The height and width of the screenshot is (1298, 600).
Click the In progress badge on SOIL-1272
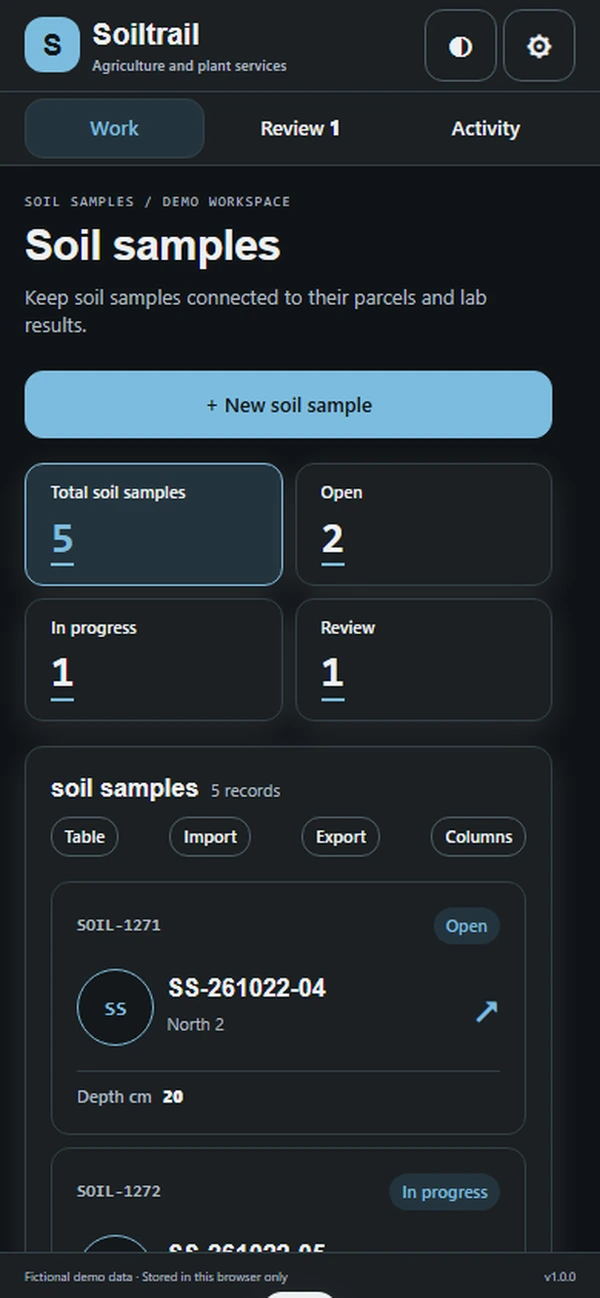pyautogui.click(x=444, y=1192)
